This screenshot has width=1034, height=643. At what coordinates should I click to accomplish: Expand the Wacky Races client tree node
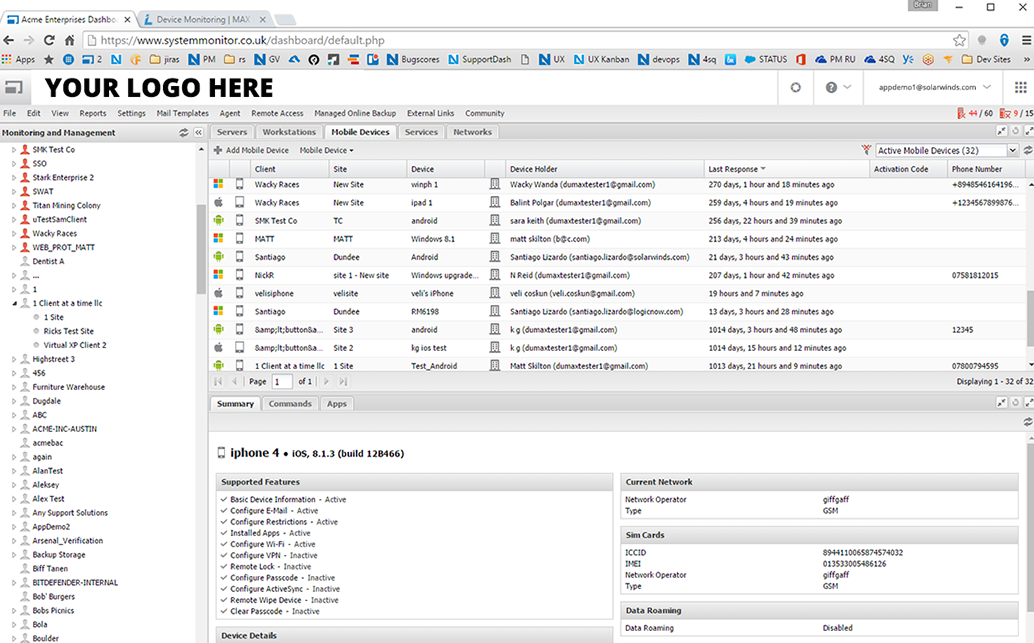coord(14,233)
